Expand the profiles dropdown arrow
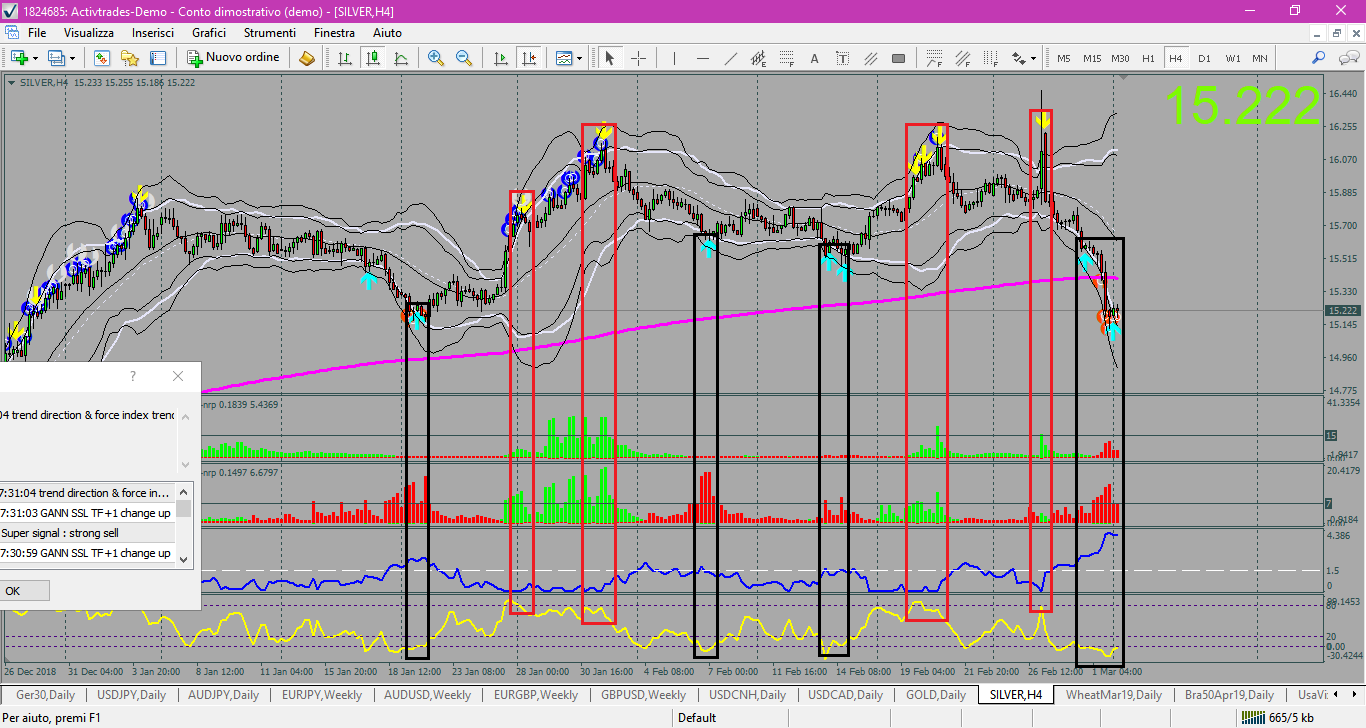 pyautogui.click(x=72, y=58)
